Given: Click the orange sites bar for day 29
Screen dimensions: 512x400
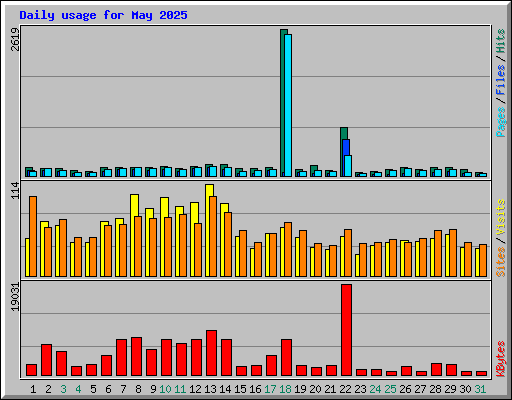Looking at the screenshot, I should (453, 253).
